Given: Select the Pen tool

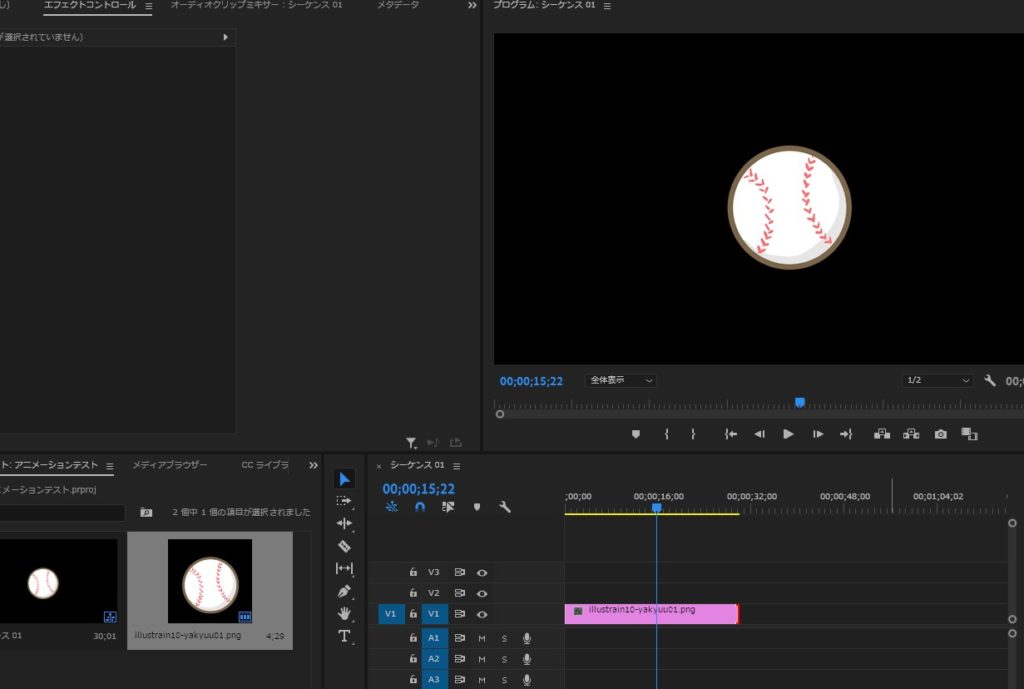Looking at the screenshot, I should tap(344, 591).
